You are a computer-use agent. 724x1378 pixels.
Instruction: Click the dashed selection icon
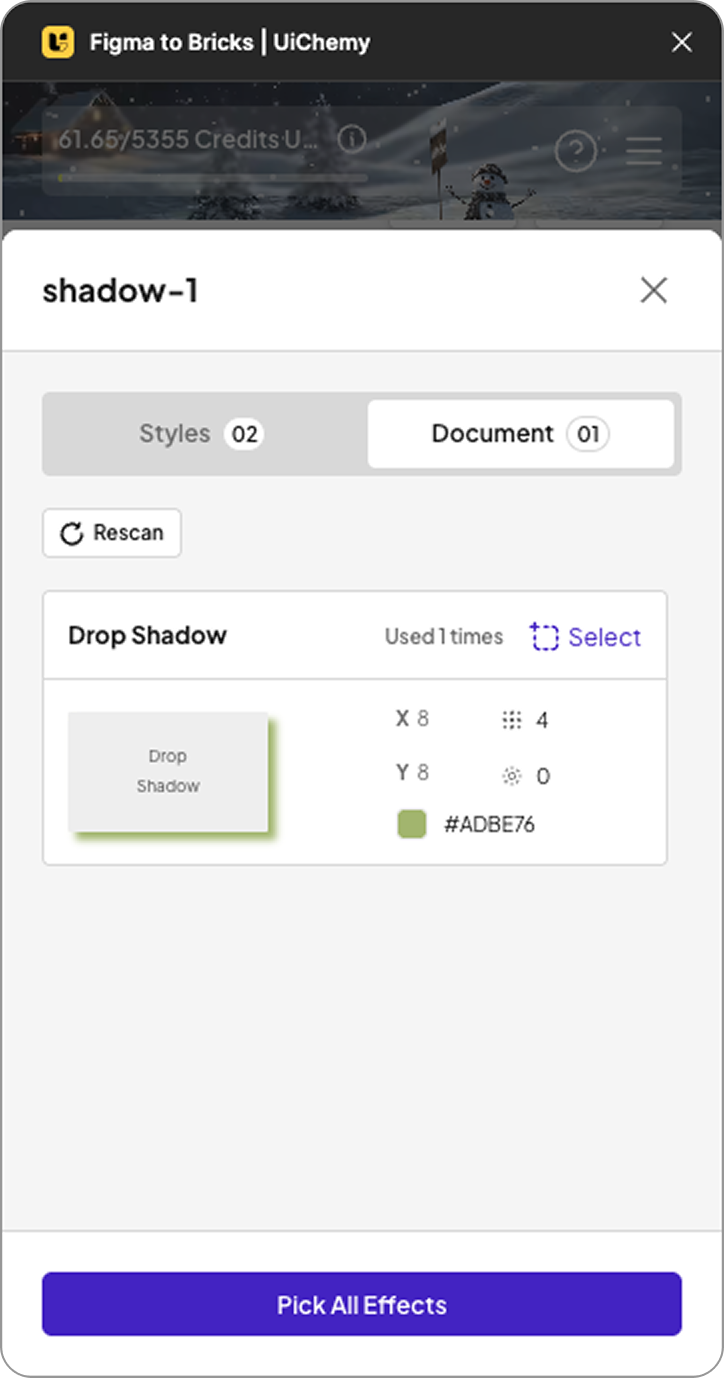point(544,637)
